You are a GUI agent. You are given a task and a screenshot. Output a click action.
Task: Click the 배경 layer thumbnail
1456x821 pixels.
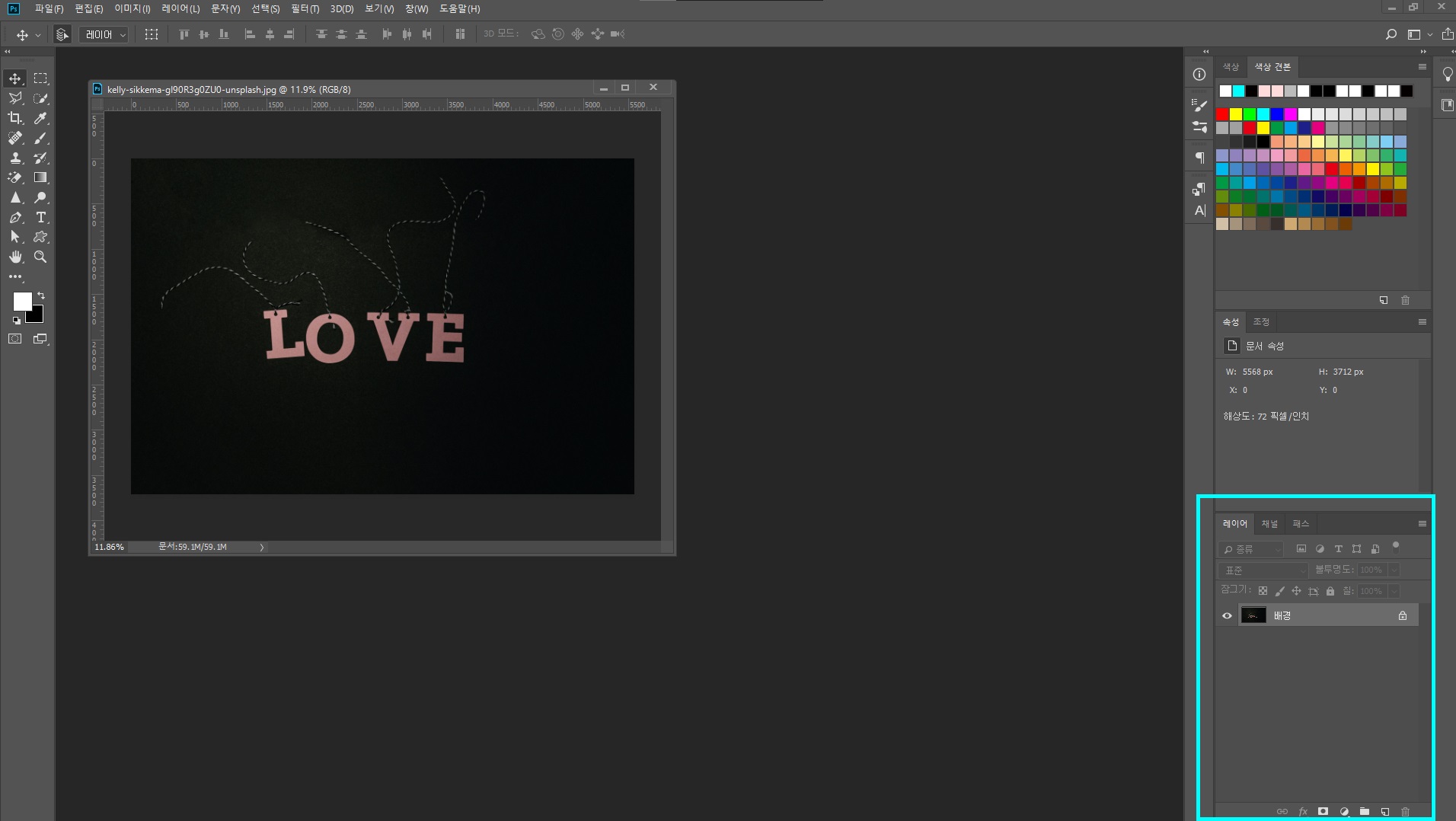pos(1253,615)
